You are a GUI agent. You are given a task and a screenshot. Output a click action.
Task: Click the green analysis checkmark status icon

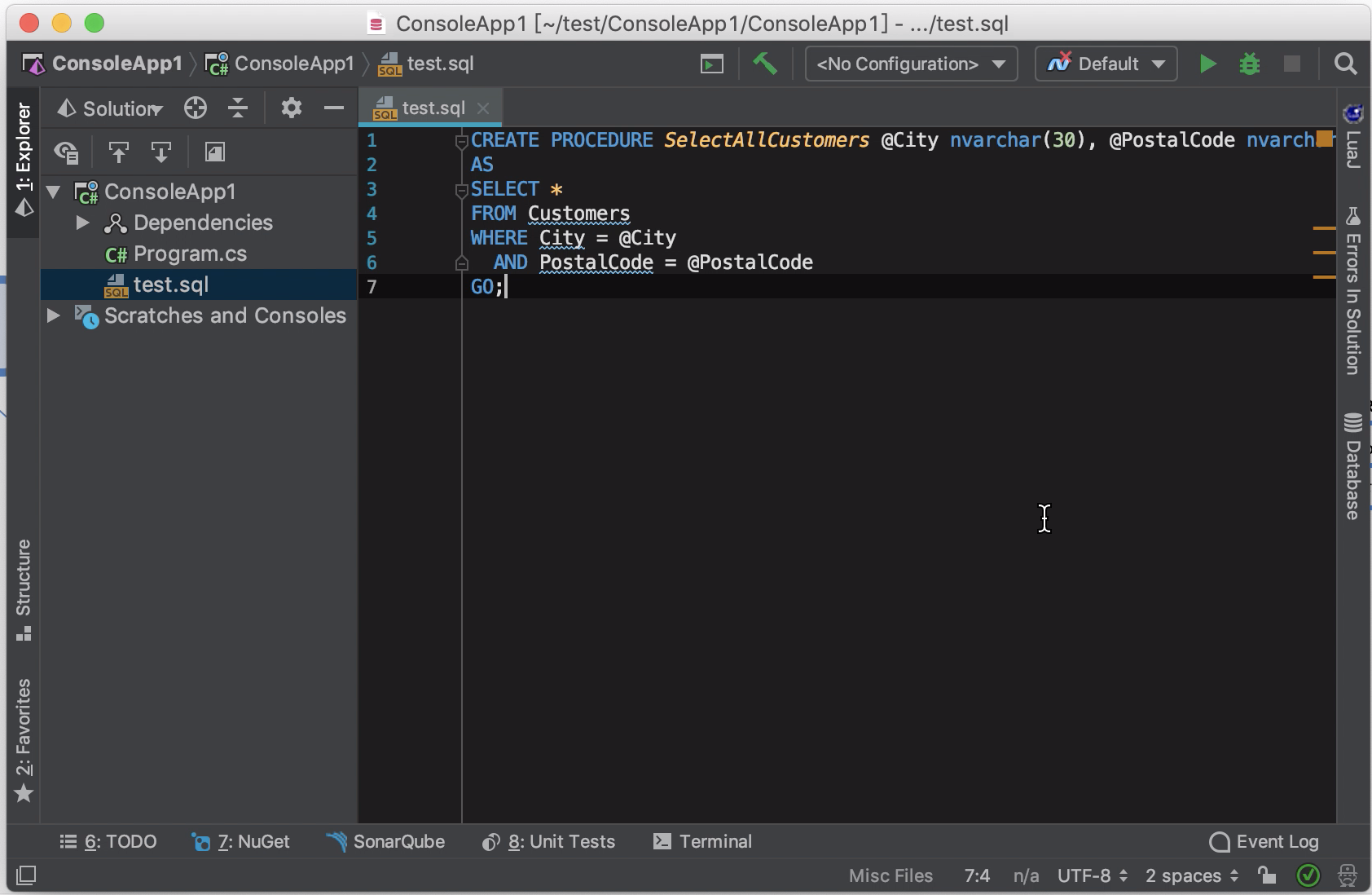1308,876
